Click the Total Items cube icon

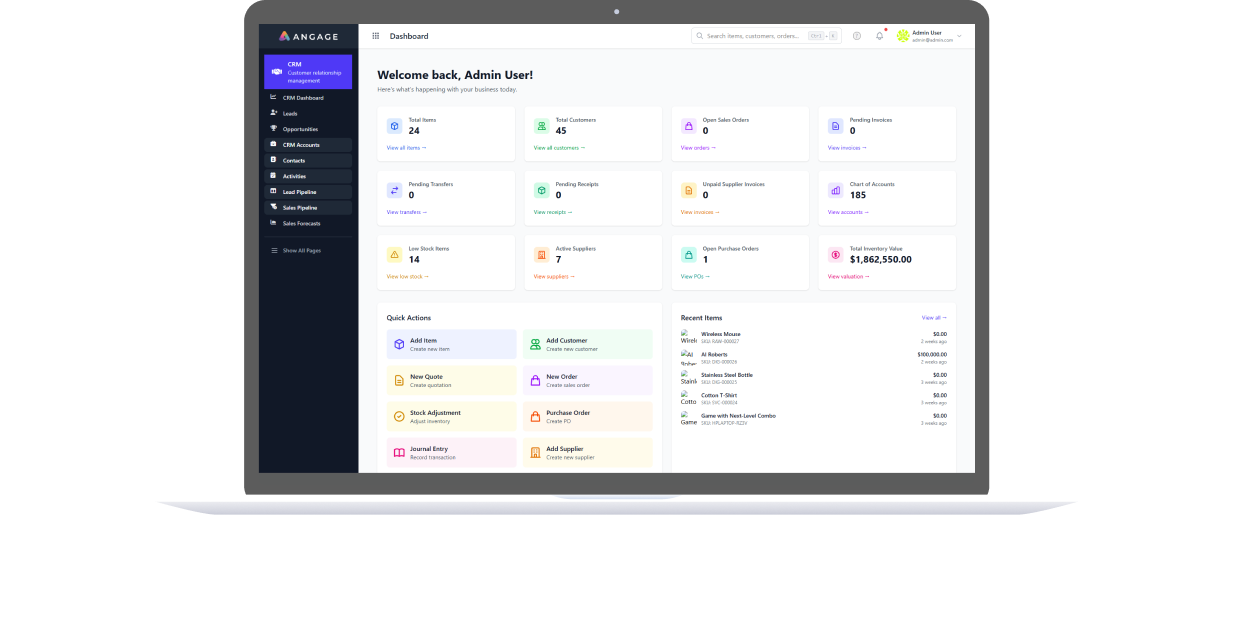coord(394,126)
